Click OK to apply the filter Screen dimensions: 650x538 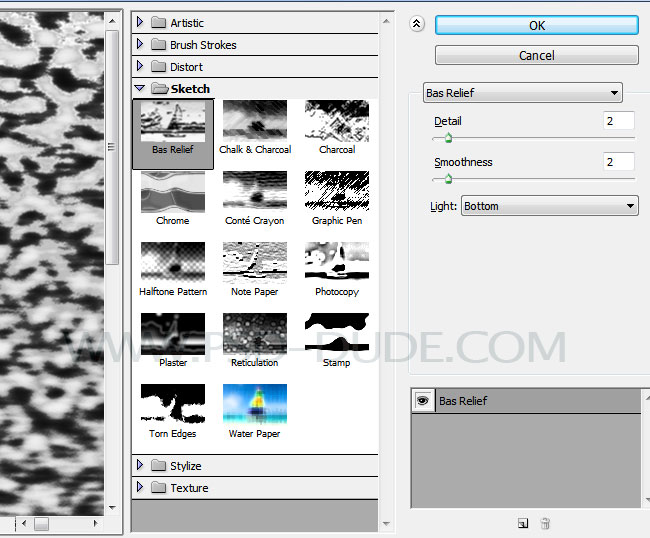pyautogui.click(x=536, y=26)
